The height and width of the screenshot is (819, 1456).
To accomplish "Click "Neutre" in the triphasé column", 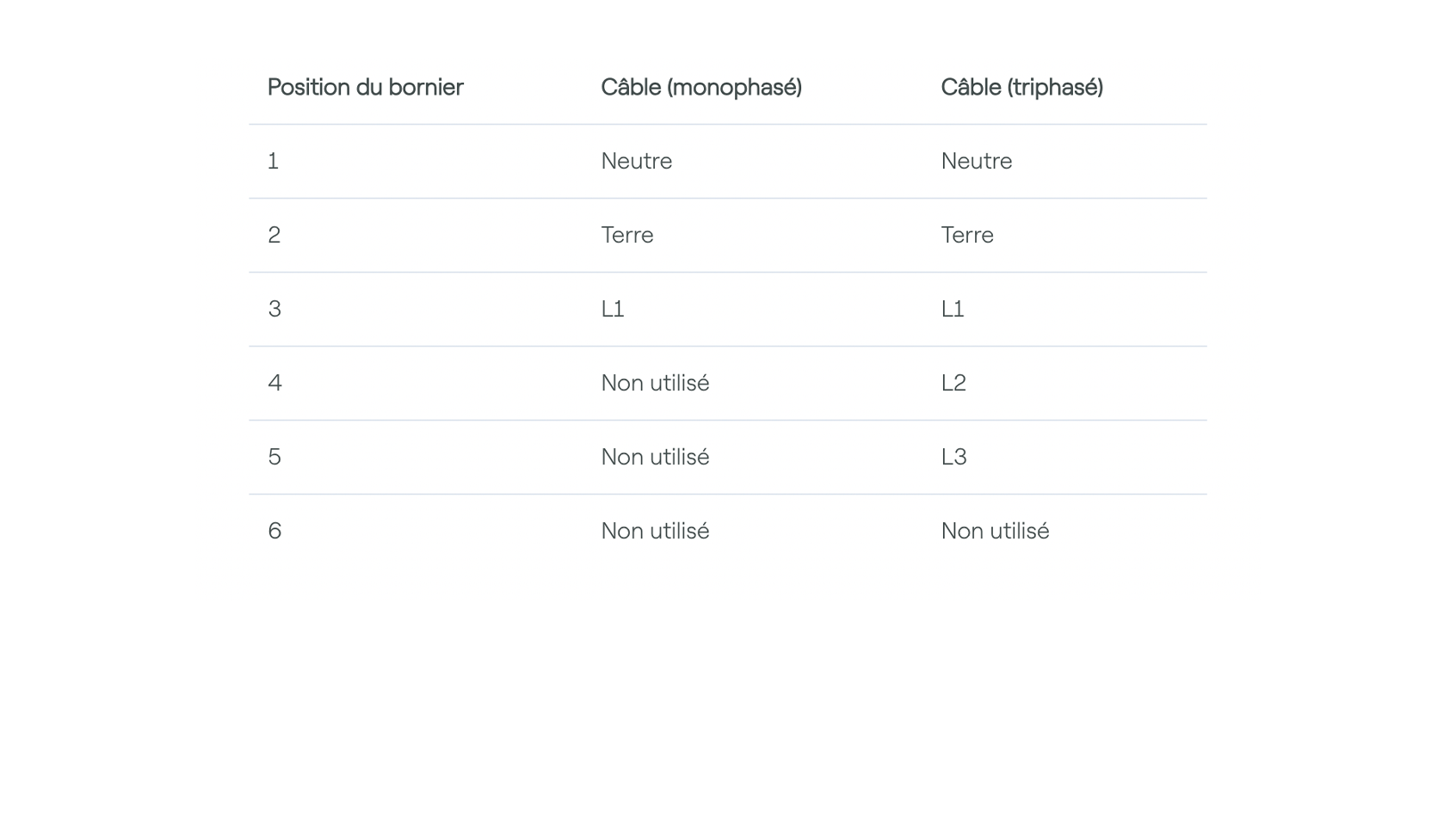I will point(976,161).
